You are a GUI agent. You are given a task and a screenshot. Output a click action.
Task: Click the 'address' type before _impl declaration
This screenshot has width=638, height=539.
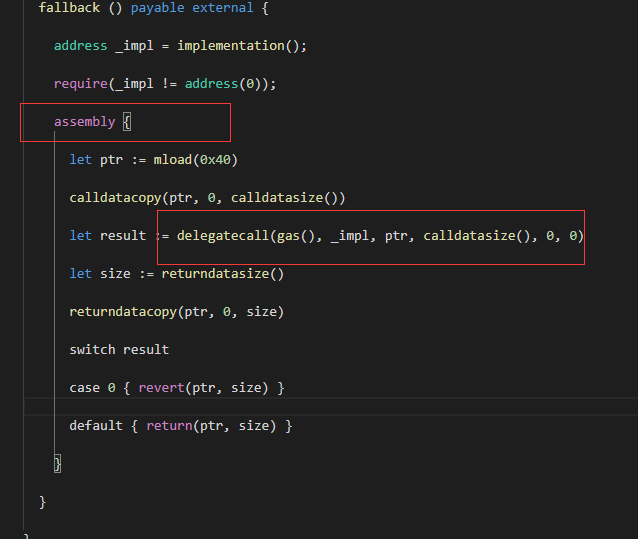[x=81, y=46]
